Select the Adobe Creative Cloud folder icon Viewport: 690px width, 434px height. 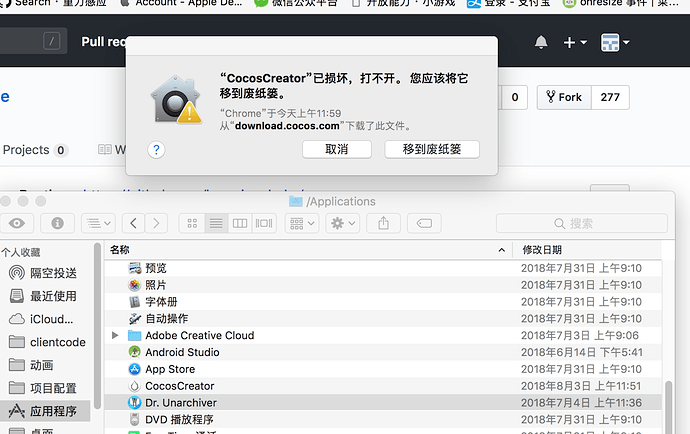pos(134,335)
